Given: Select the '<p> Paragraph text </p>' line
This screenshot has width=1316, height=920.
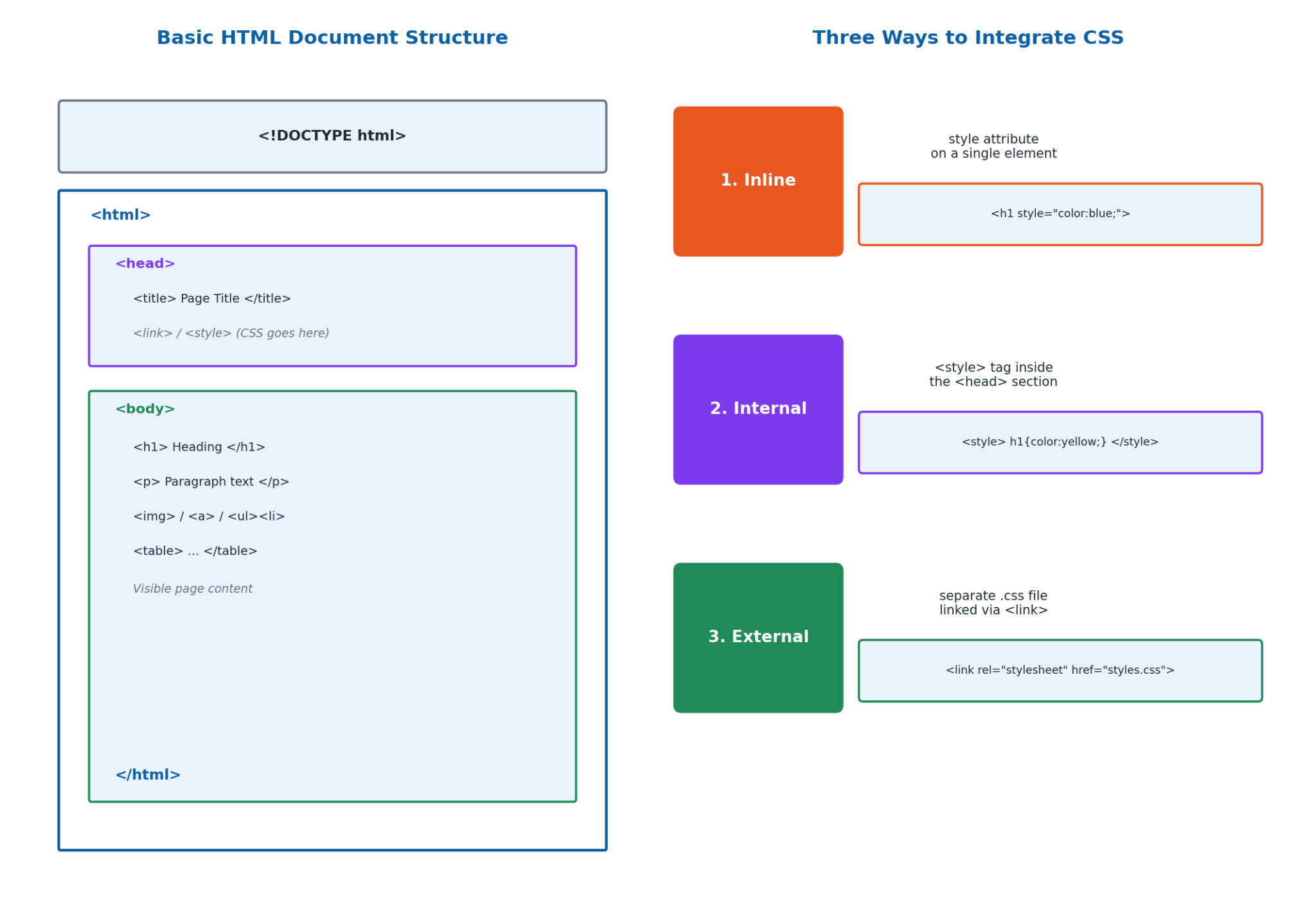Looking at the screenshot, I should click(x=211, y=482).
